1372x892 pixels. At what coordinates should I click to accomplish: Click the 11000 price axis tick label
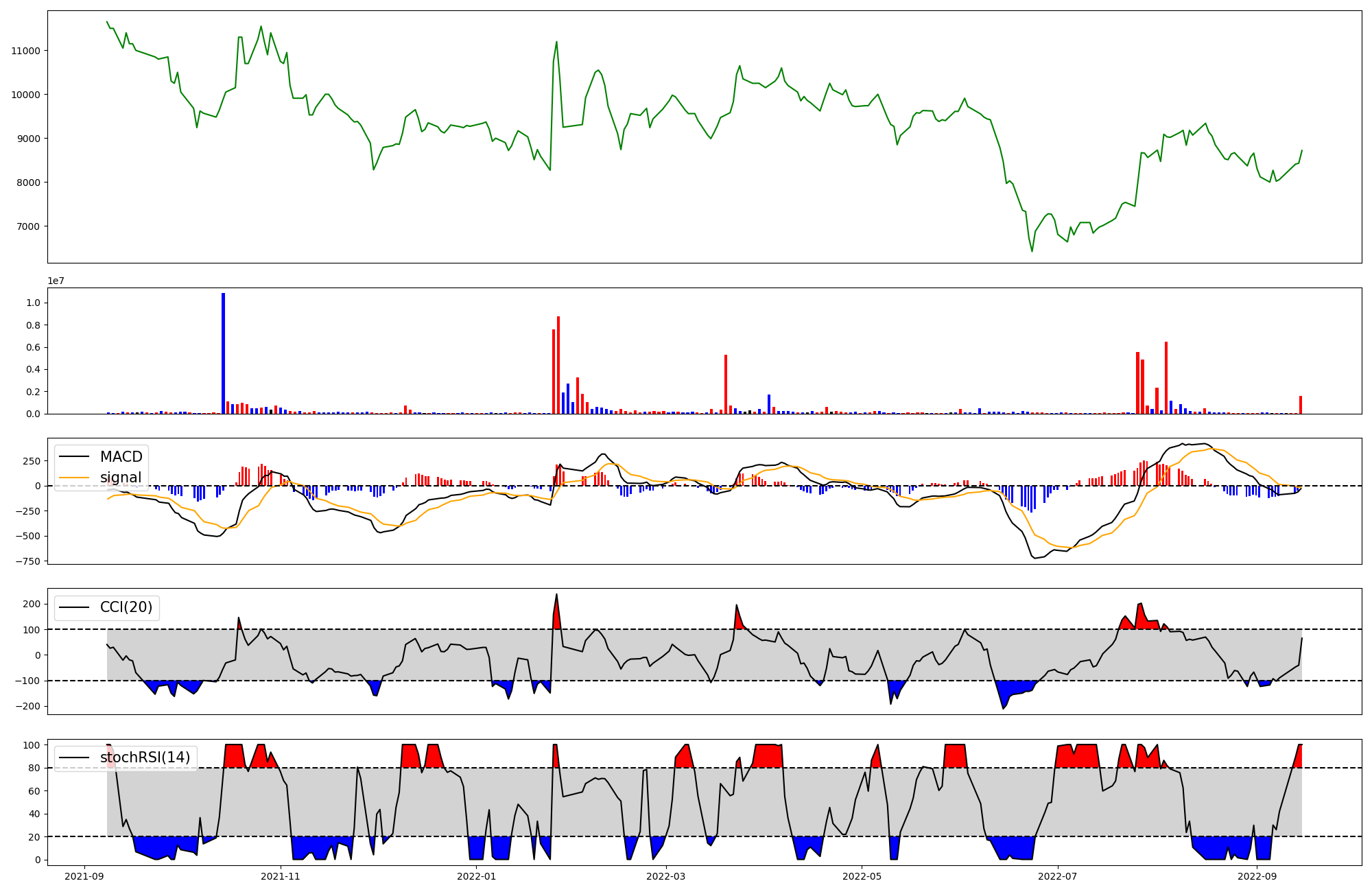26,51
